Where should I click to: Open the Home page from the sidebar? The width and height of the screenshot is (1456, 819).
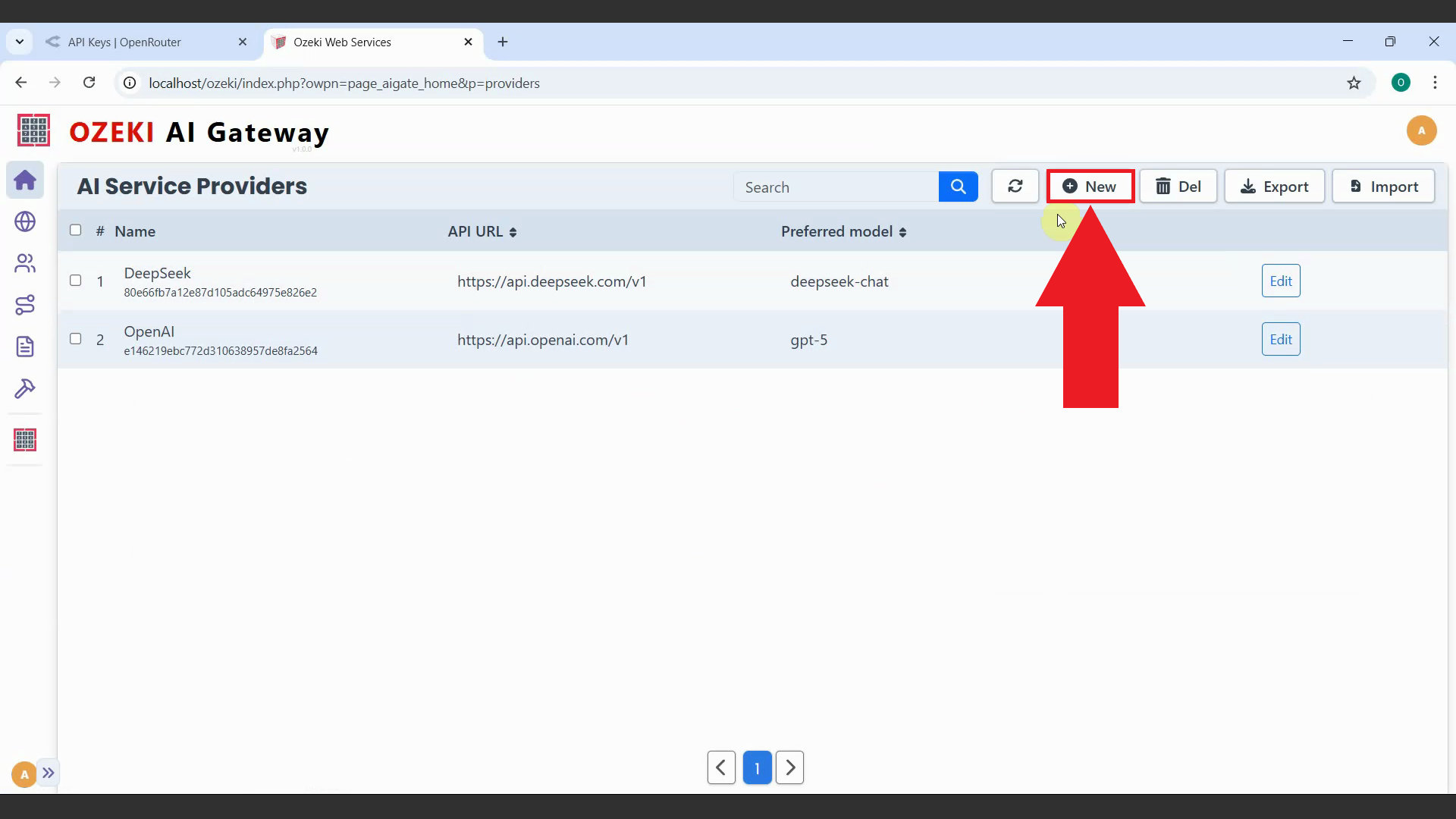pos(25,180)
